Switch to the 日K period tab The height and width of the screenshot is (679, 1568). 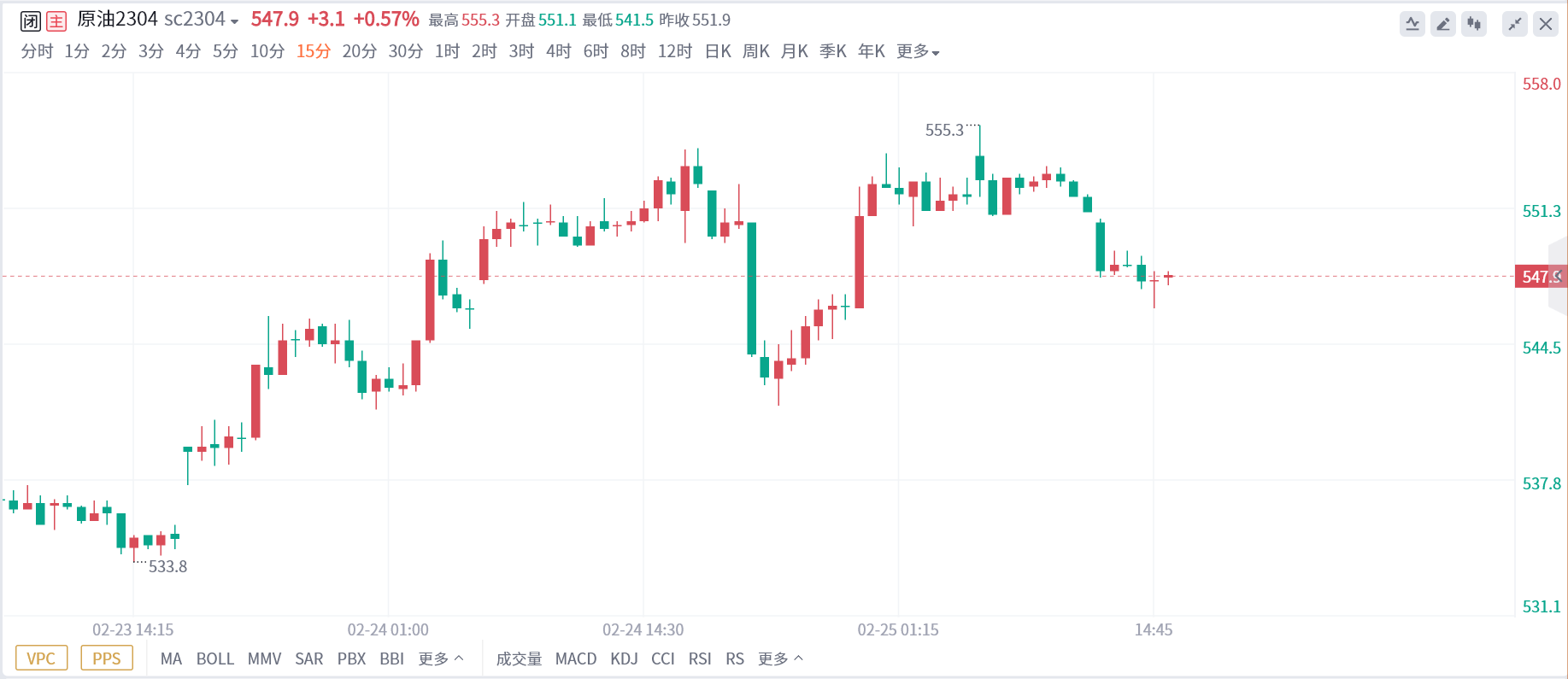[718, 51]
